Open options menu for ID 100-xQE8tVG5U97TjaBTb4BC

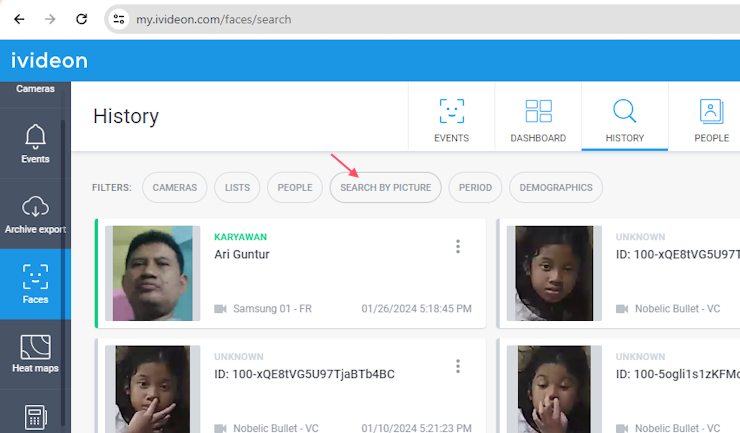tap(458, 366)
